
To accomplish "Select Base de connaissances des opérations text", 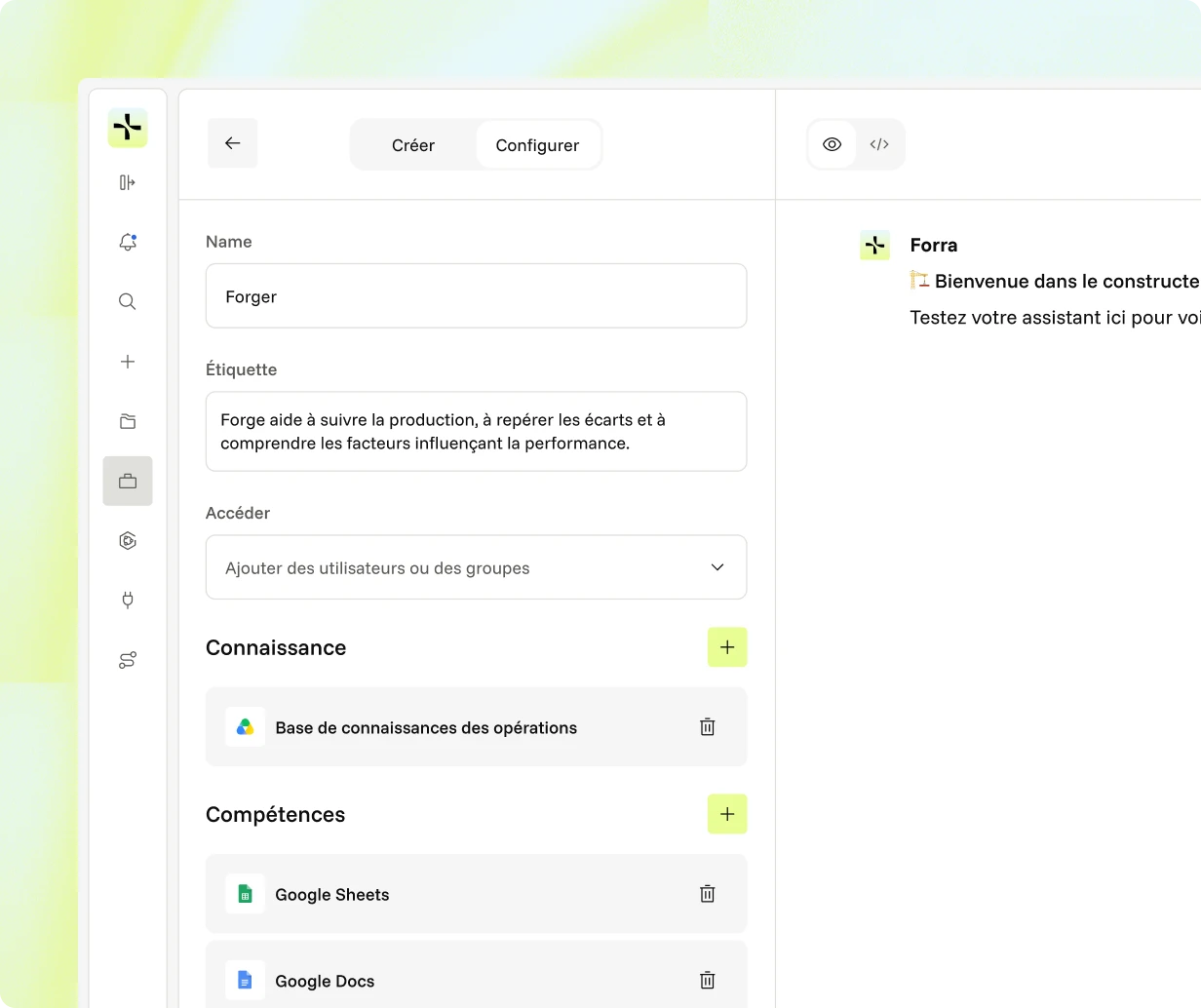I will click(426, 728).
